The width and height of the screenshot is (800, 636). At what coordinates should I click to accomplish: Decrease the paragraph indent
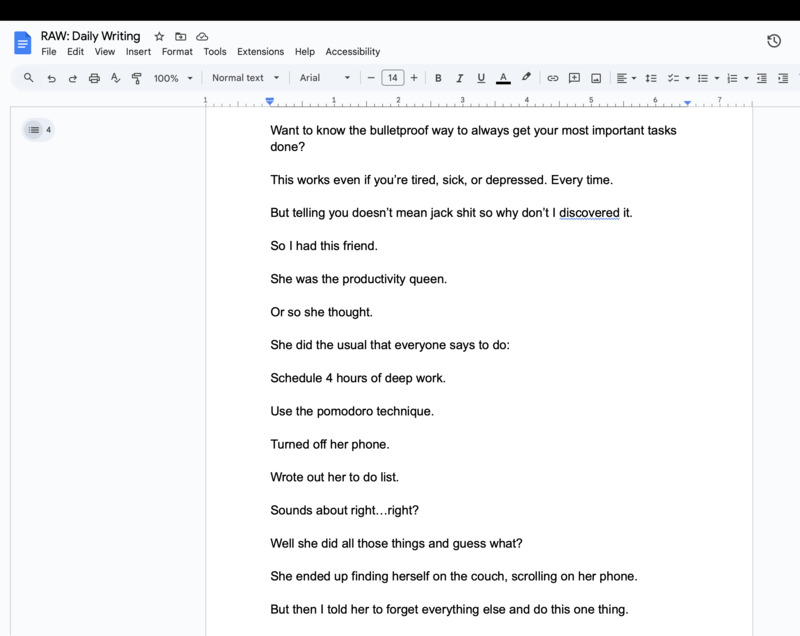click(x=762, y=78)
